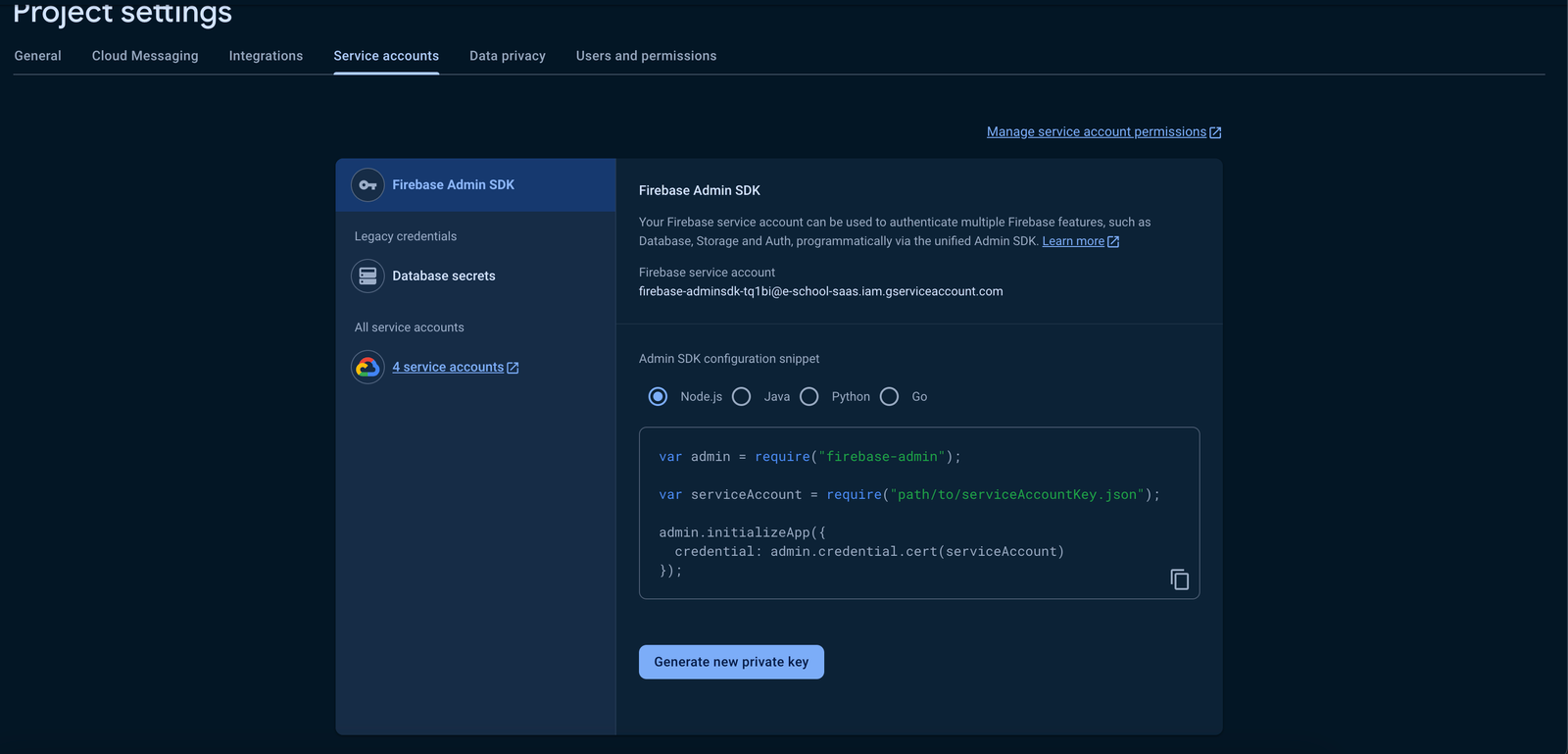The height and width of the screenshot is (754, 1568).
Task: Click the external-link icon beside 4 service accounts
Action: [513, 368]
